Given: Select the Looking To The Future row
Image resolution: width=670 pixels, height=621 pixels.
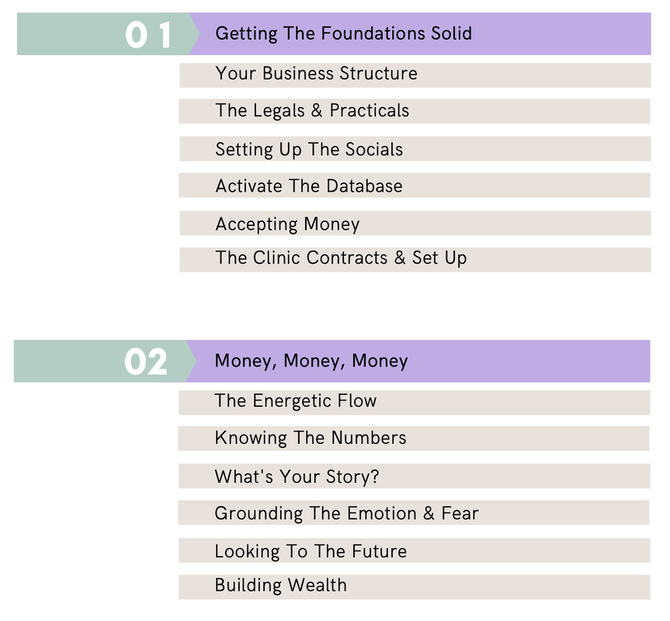Looking at the screenshot, I should point(414,550).
